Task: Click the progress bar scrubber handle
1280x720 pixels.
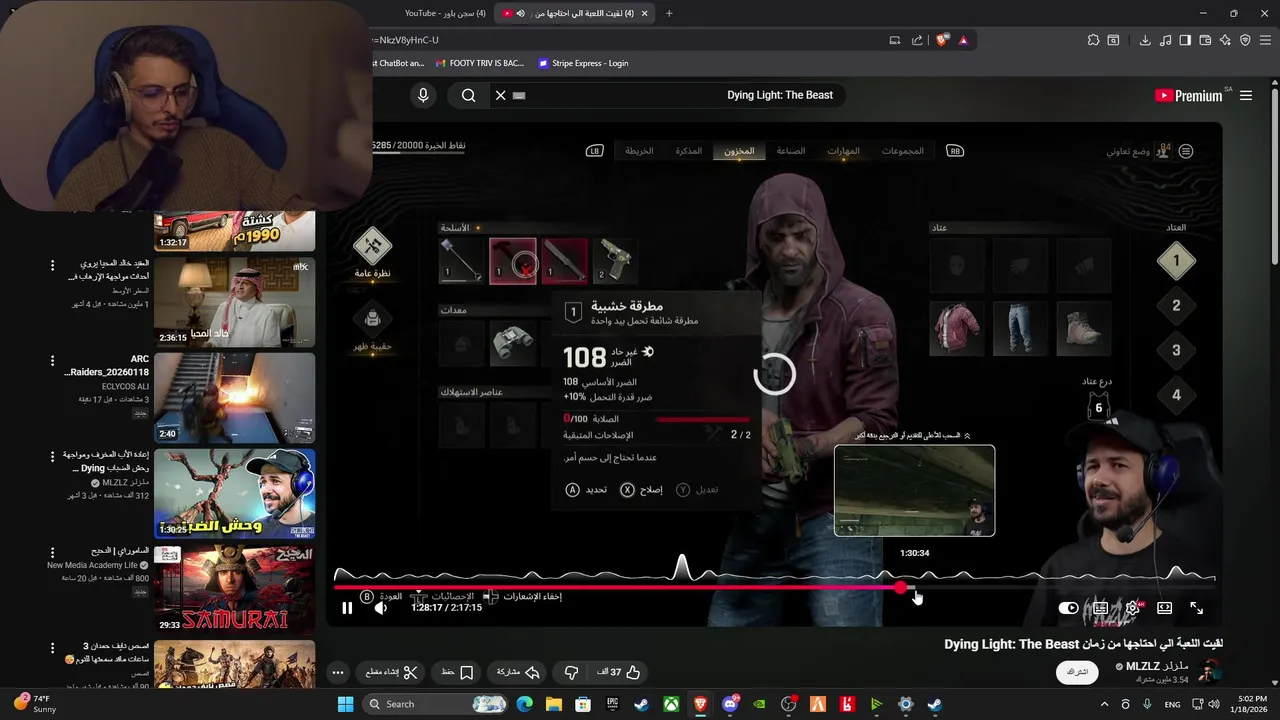Action: pos(902,588)
